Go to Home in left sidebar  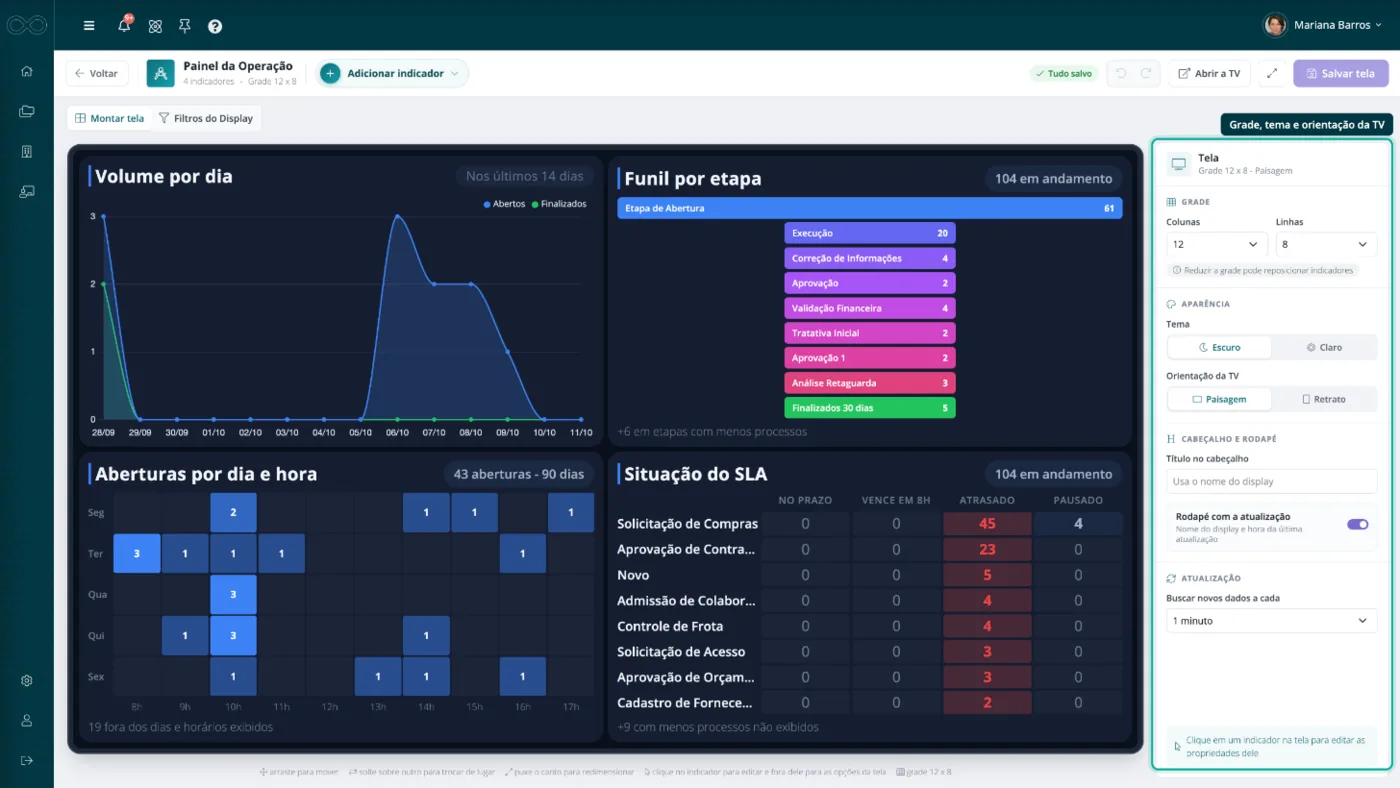[x=27, y=71]
